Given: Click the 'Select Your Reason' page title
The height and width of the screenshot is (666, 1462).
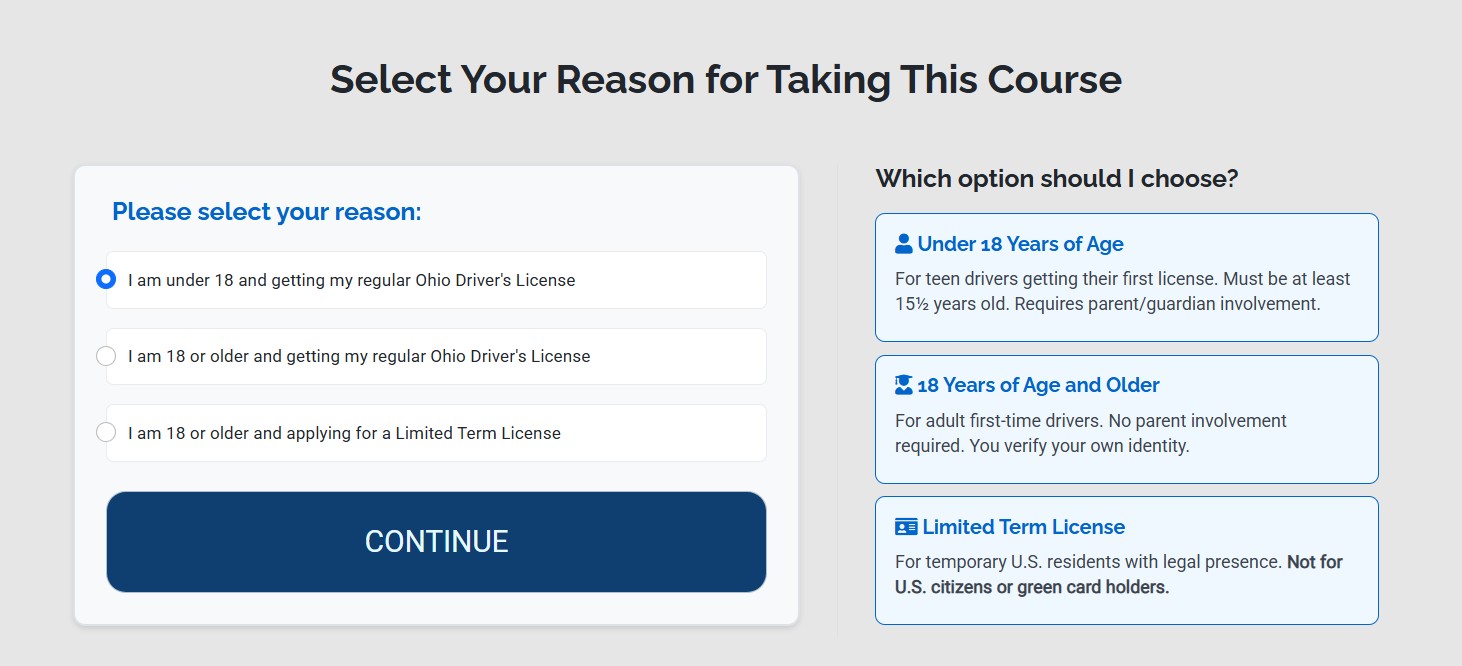Looking at the screenshot, I should coord(726,79).
